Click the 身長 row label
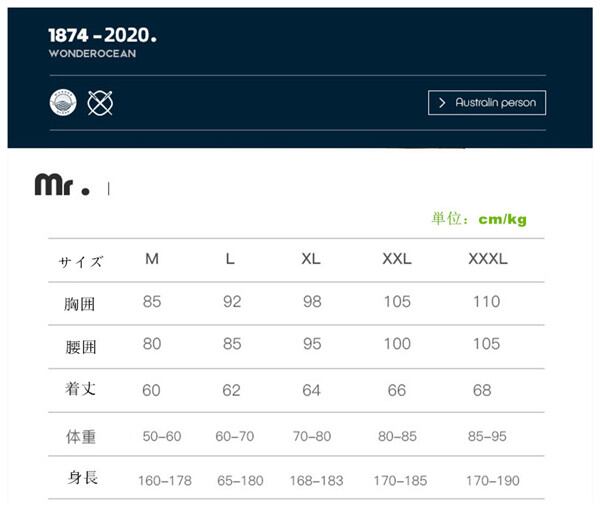This screenshot has height=509, width=600. coord(80,478)
